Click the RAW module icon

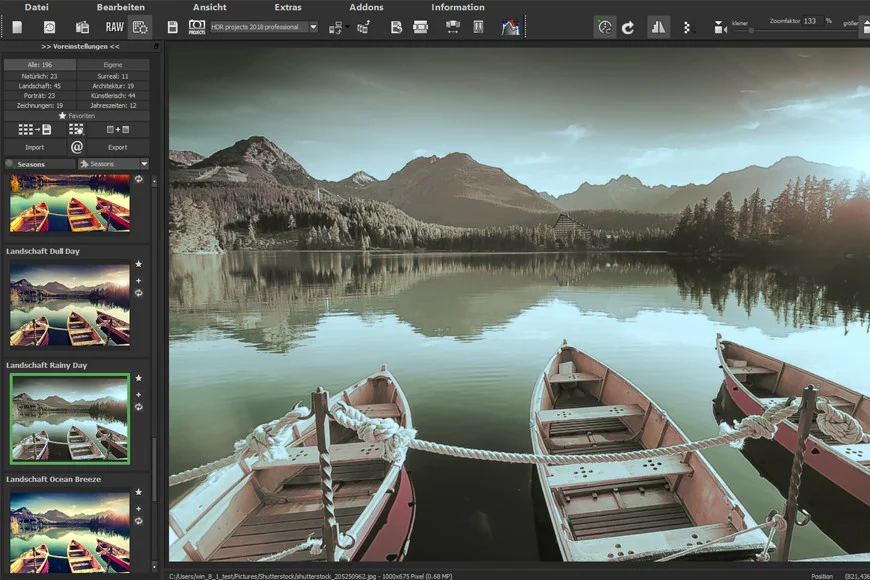pos(114,27)
